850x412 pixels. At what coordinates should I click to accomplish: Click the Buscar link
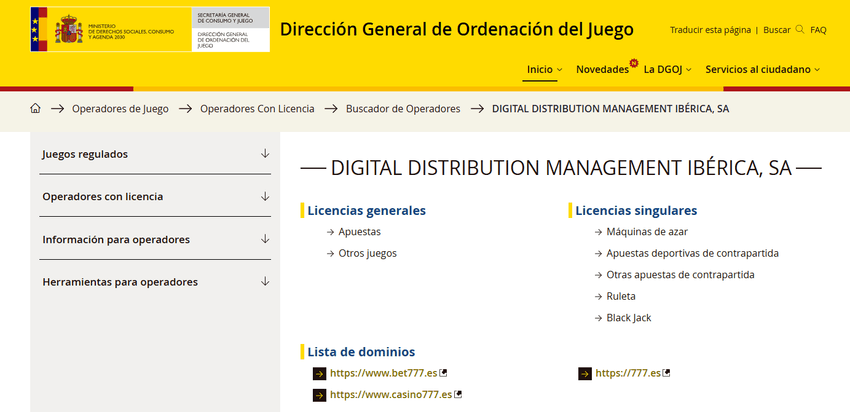point(777,30)
